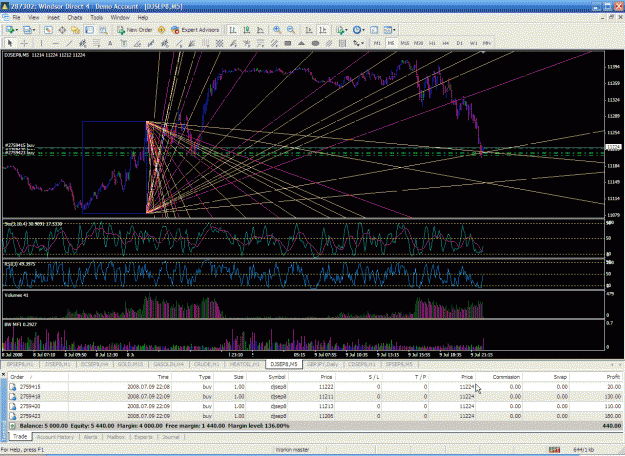Open the Insert menu
This screenshot has width=625, height=456.
point(53,18)
